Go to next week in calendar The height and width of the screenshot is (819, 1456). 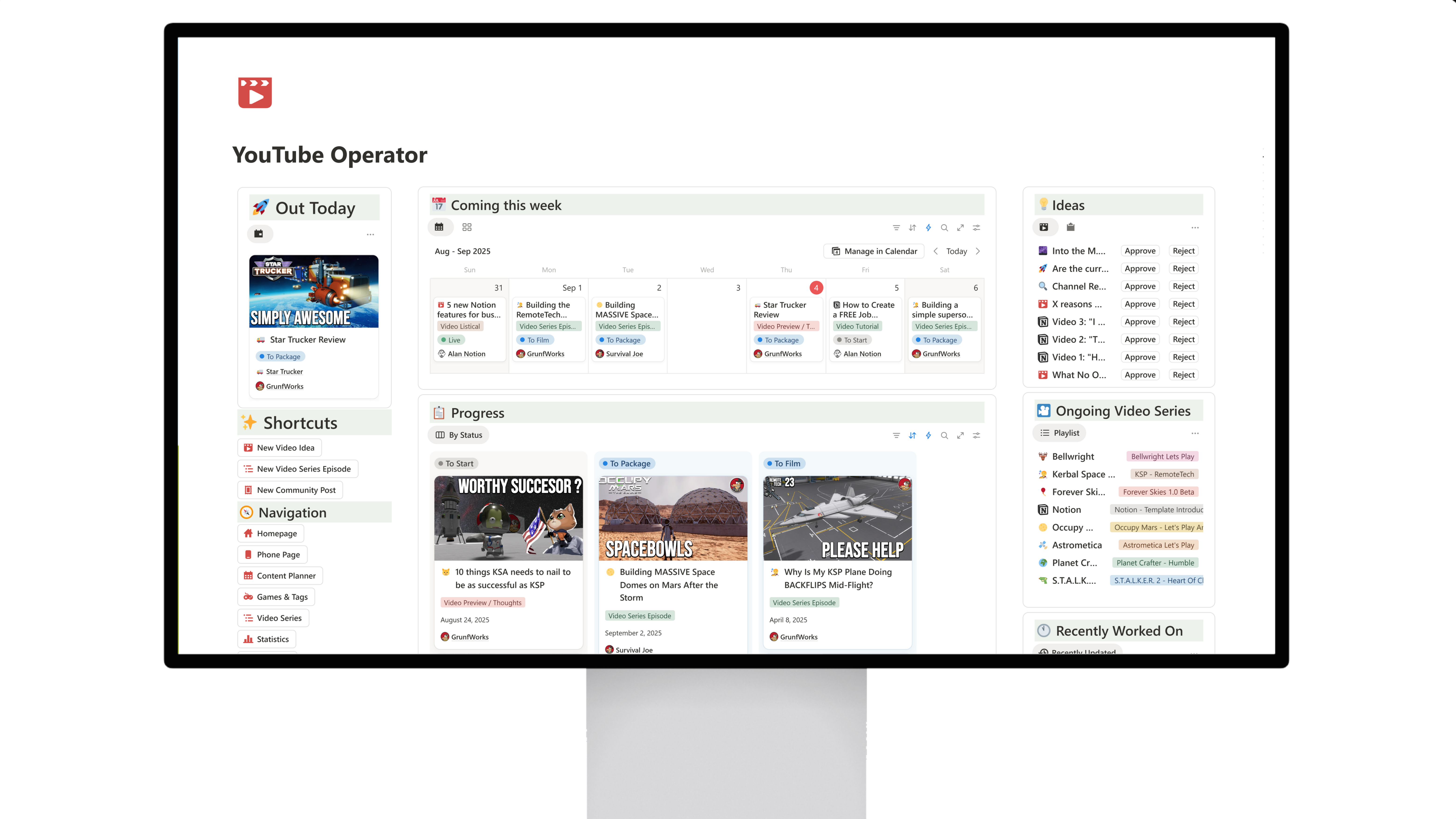(978, 252)
